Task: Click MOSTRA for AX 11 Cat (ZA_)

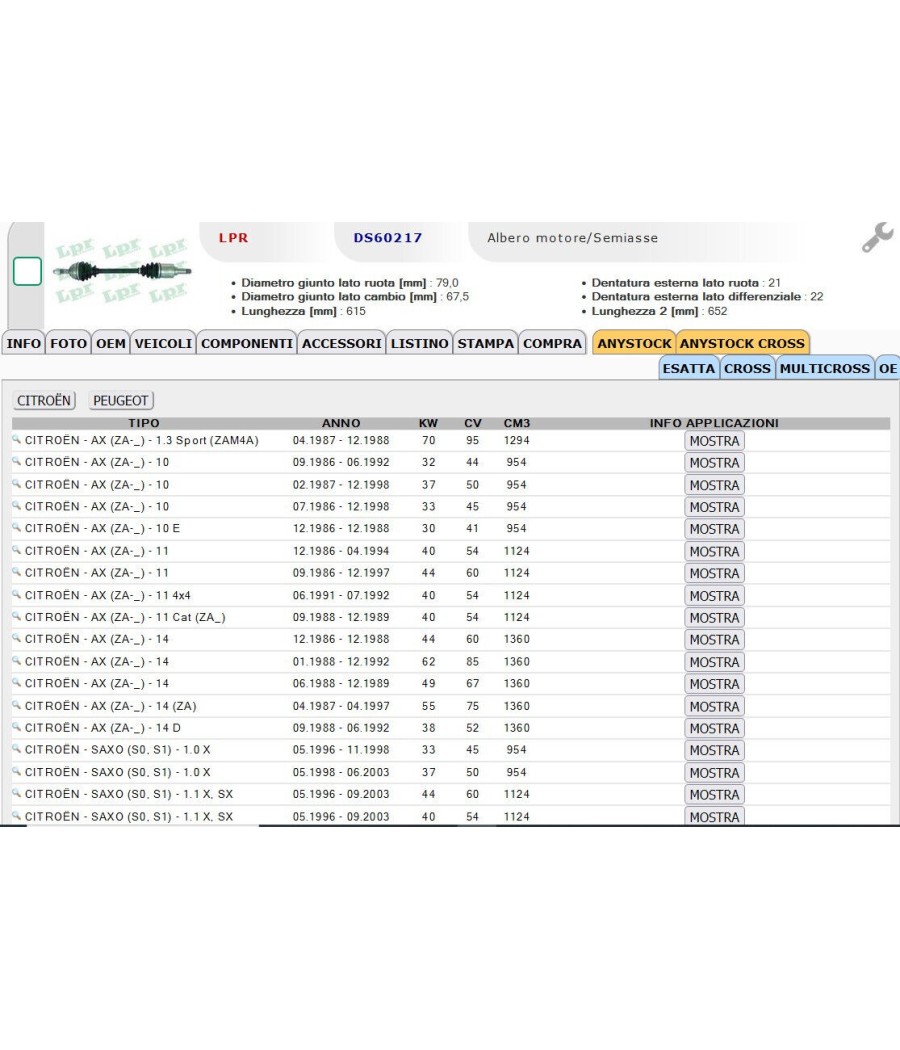Action: pyautogui.click(x=715, y=617)
